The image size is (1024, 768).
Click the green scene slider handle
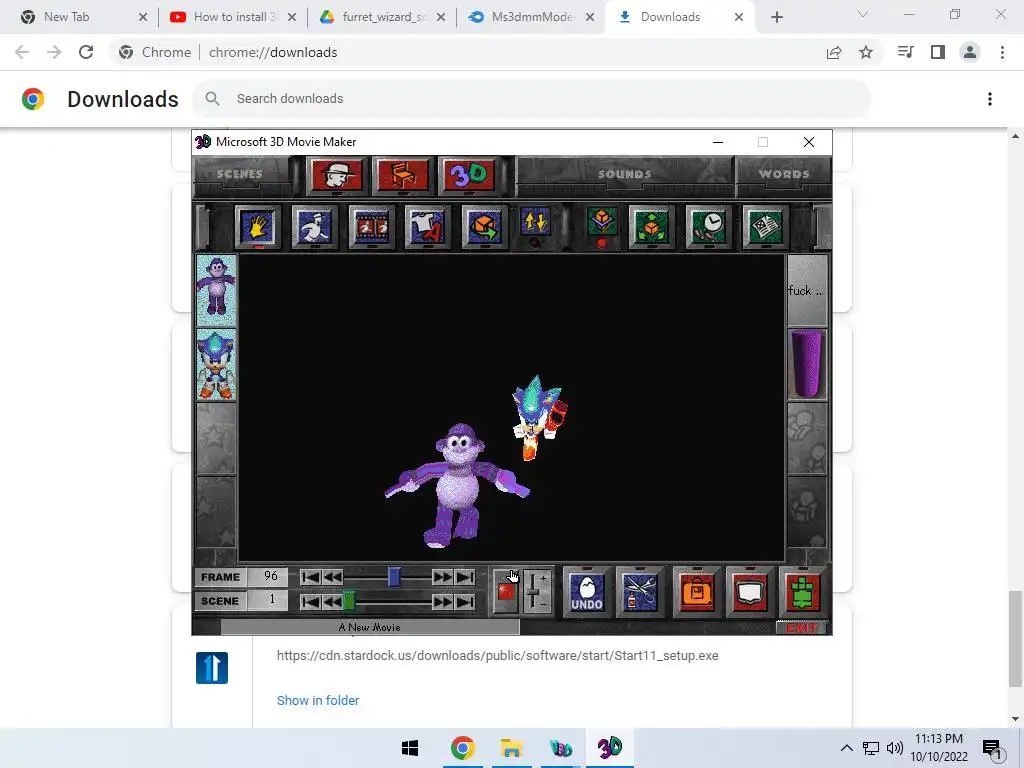(349, 601)
